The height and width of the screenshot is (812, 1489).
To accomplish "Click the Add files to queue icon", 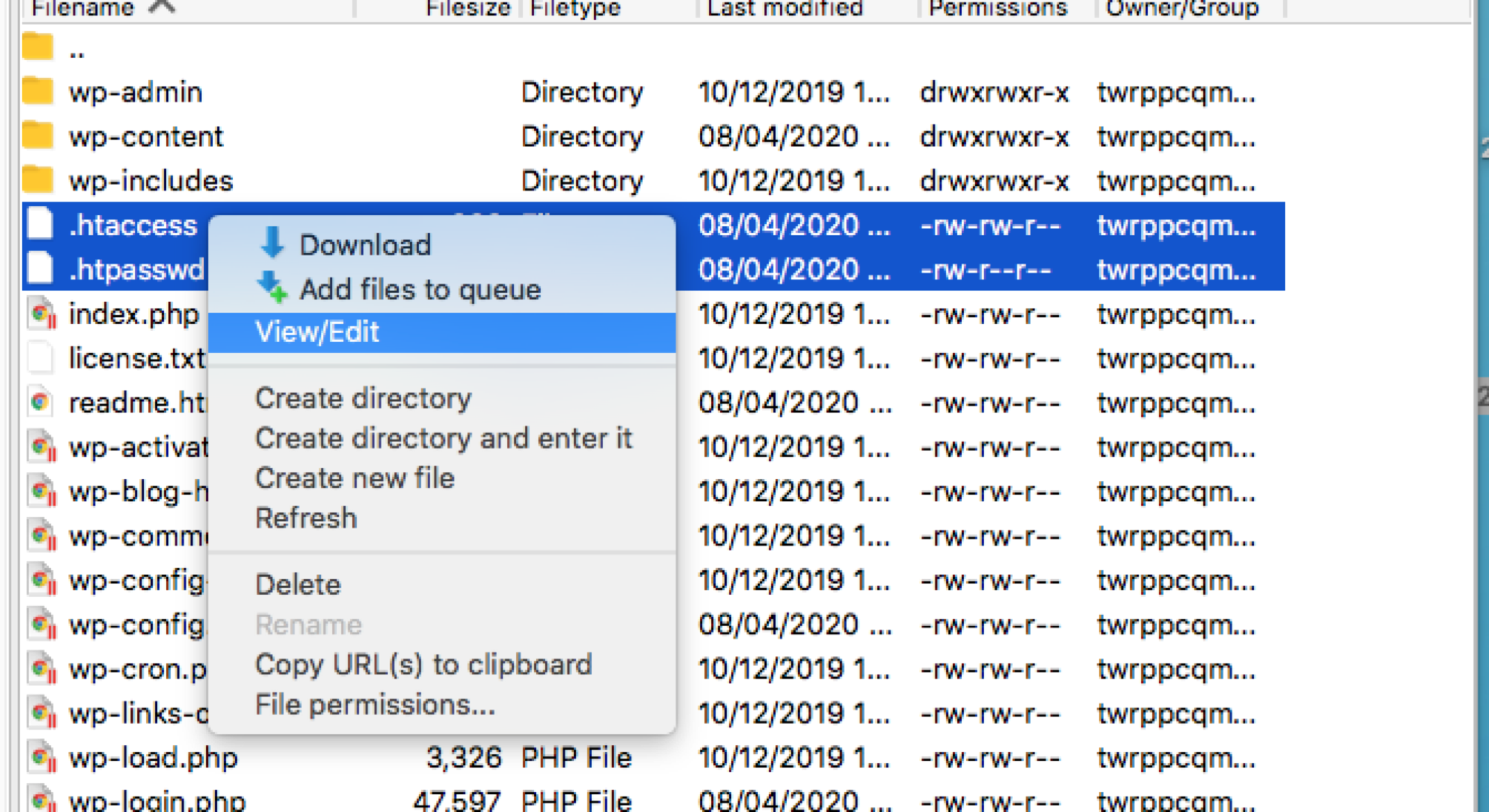I will click(x=272, y=288).
